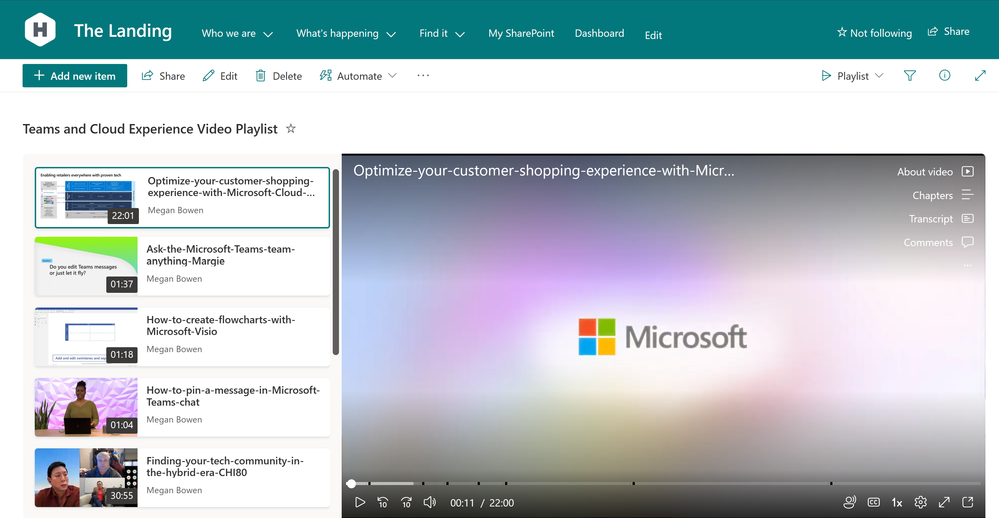999x518 pixels.
Task: Toggle Not following star
Action: click(x=874, y=32)
